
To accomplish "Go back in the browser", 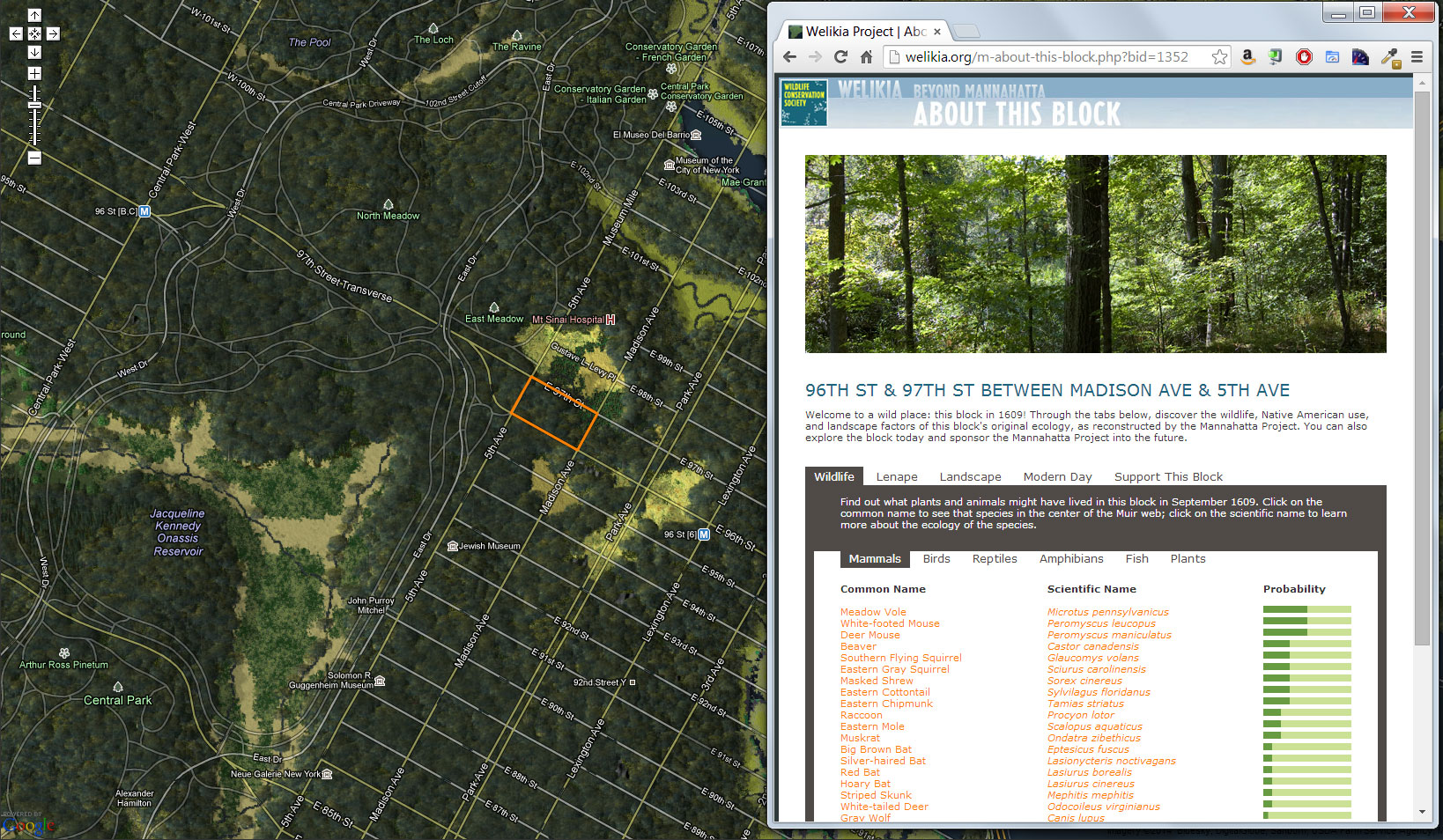I will pyautogui.click(x=789, y=57).
